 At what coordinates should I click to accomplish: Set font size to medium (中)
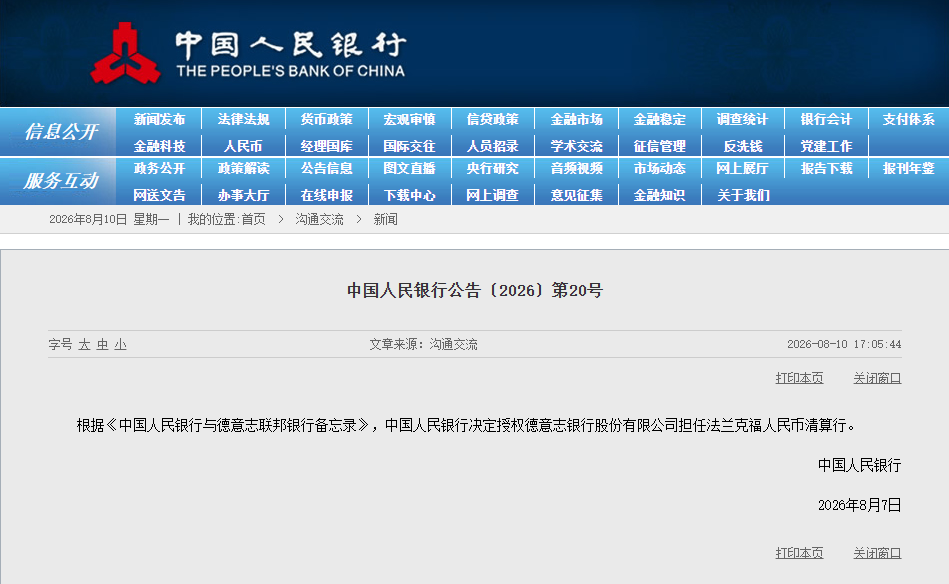(x=102, y=344)
